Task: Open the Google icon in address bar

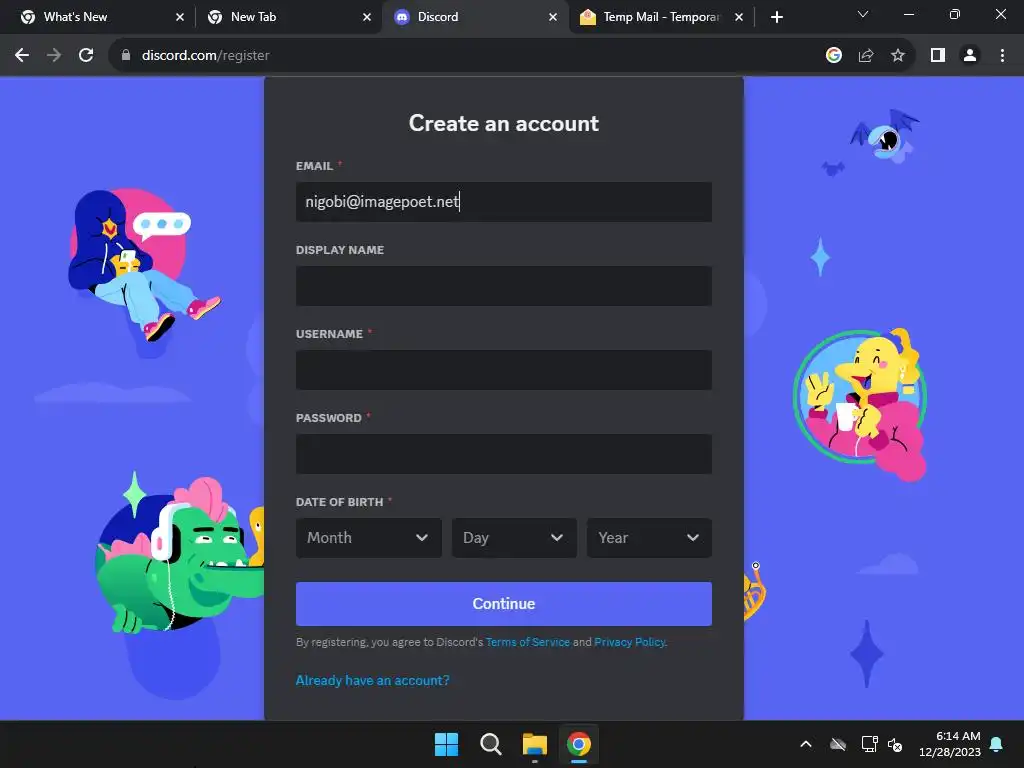Action: pos(834,56)
